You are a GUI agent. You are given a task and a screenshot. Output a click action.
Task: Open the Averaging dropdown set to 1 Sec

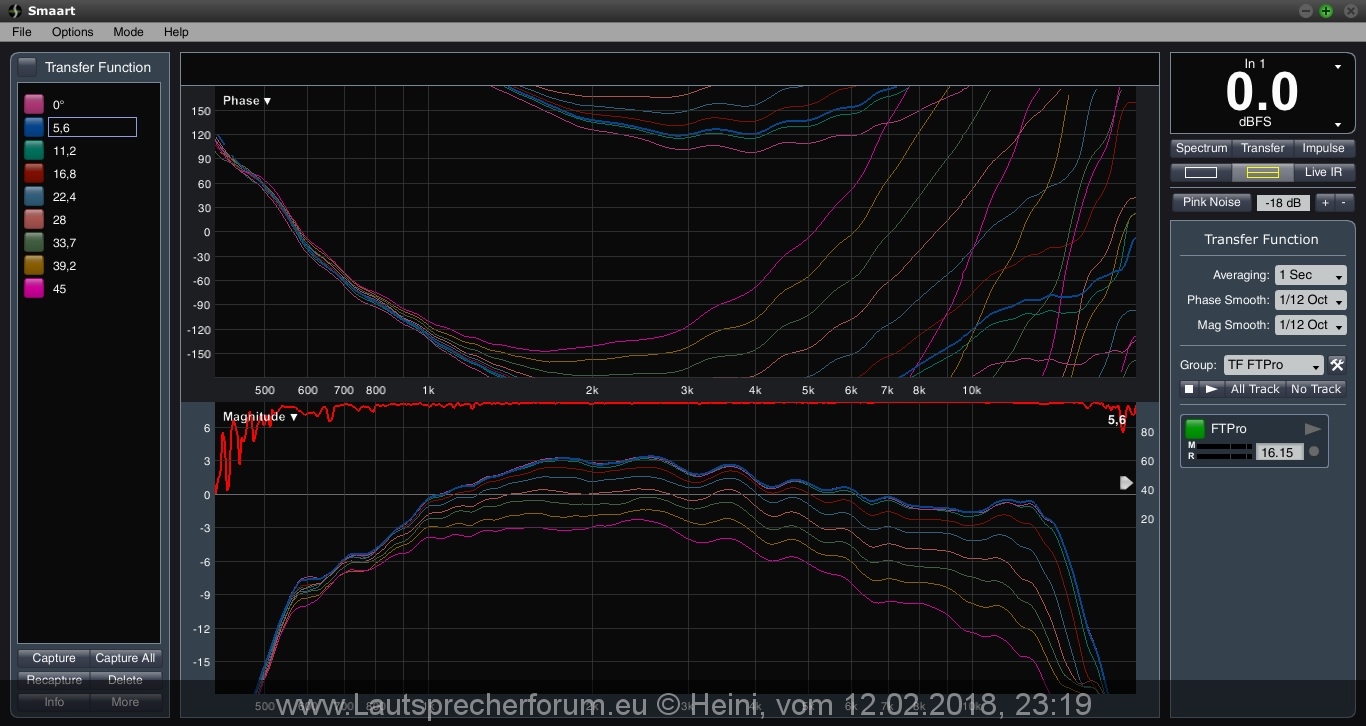click(x=1310, y=275)
